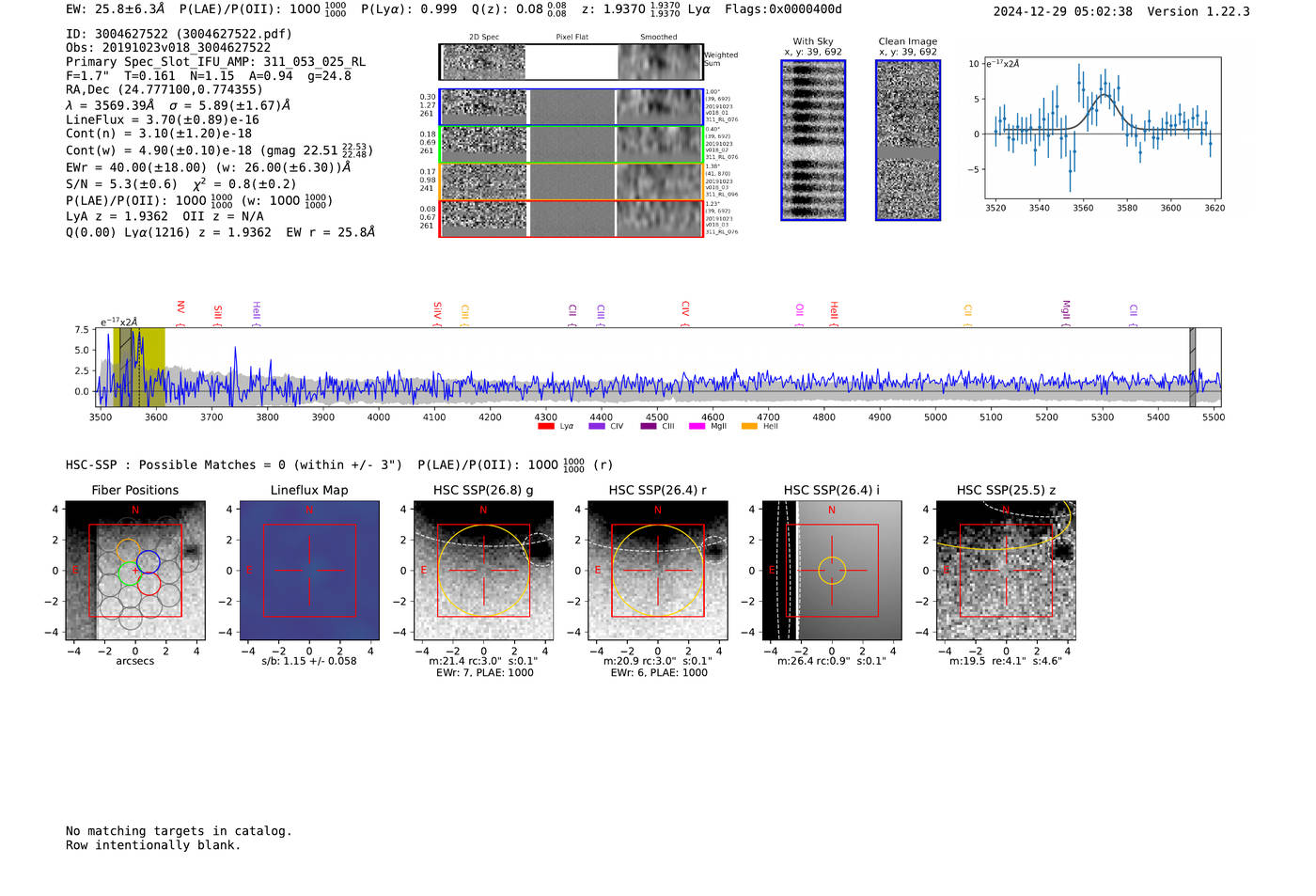
Task: Click 's/b: 1.15 +/- 0.058' under Lineflux Map
Action: (309, 661)
